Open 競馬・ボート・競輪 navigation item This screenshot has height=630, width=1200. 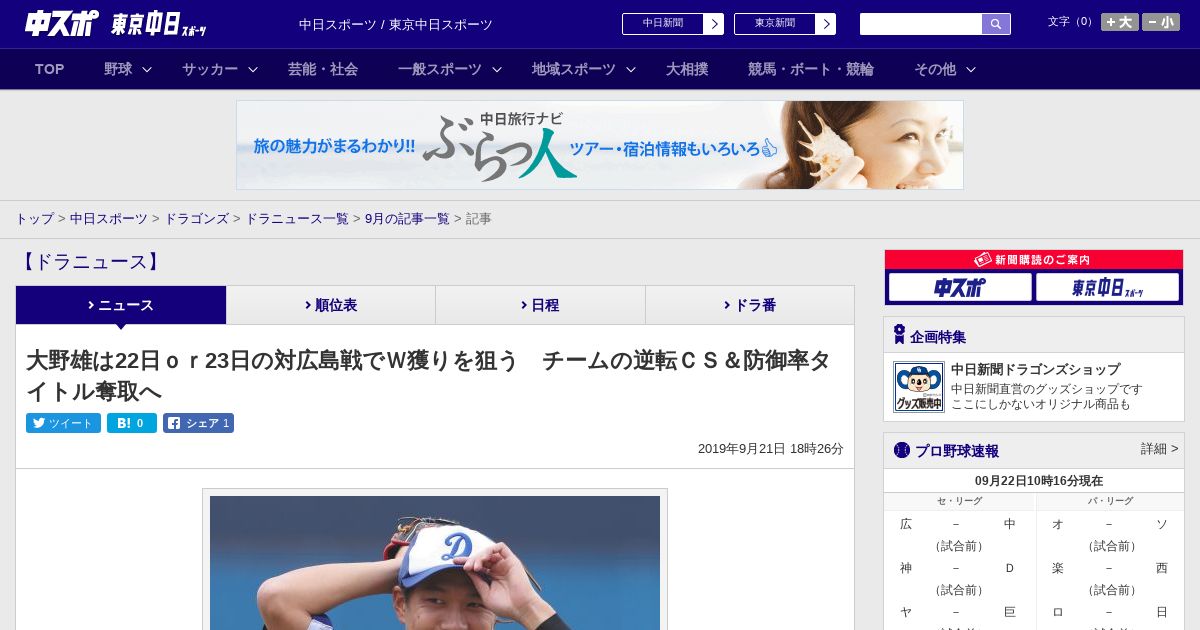point(811,69)
